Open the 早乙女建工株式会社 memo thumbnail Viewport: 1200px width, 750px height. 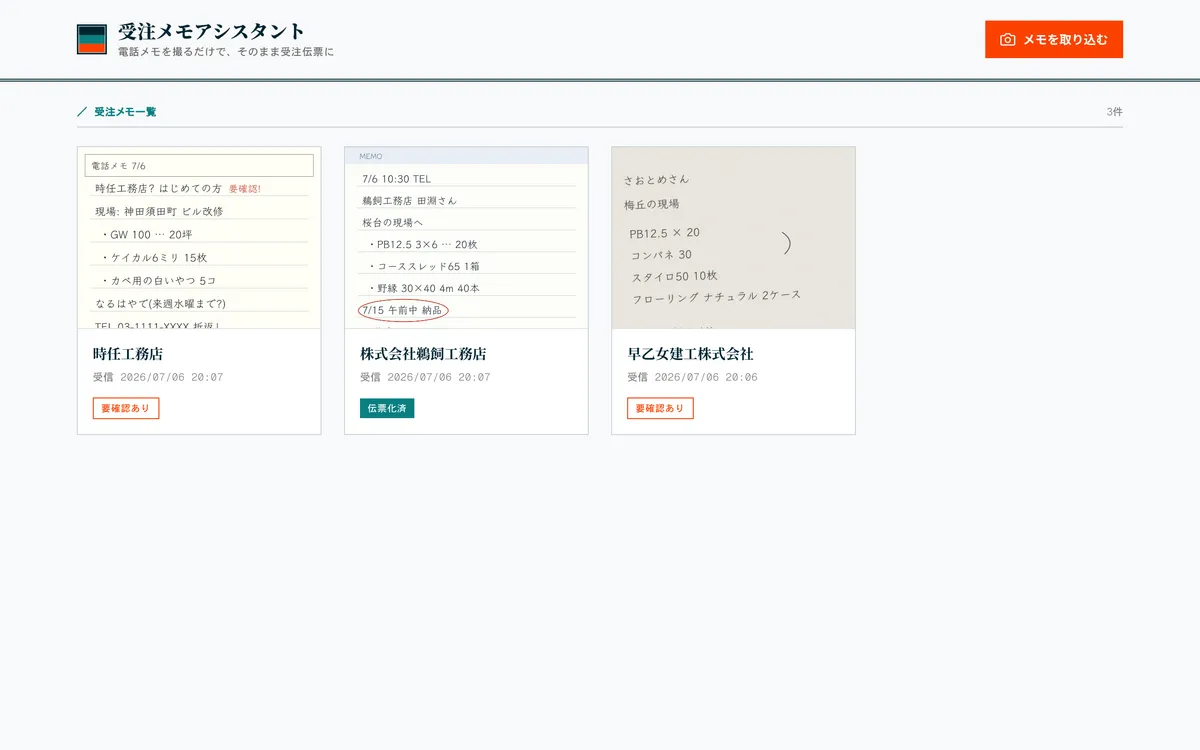(x=733, y=238)
